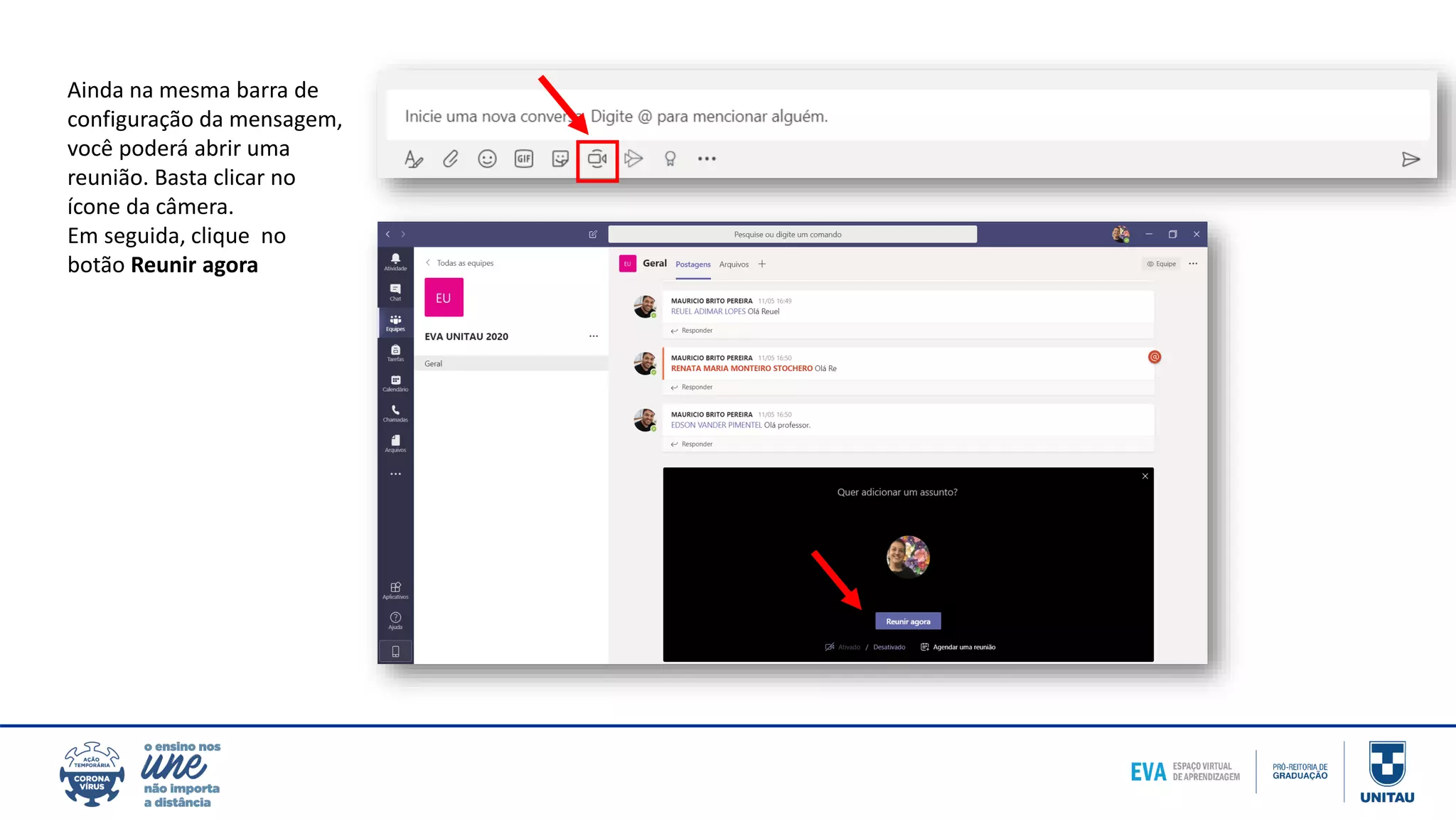Close the meeting preview panel
The width and height of the screenshot is (1456, 819).
coord(1145,476)
